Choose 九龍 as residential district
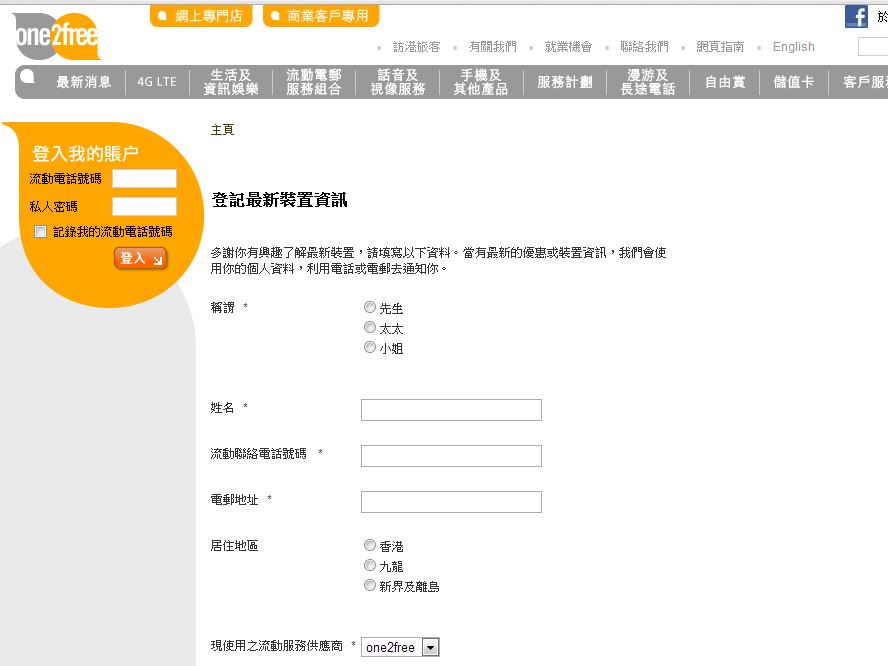The image size is (888, 666). pos(370,566)
